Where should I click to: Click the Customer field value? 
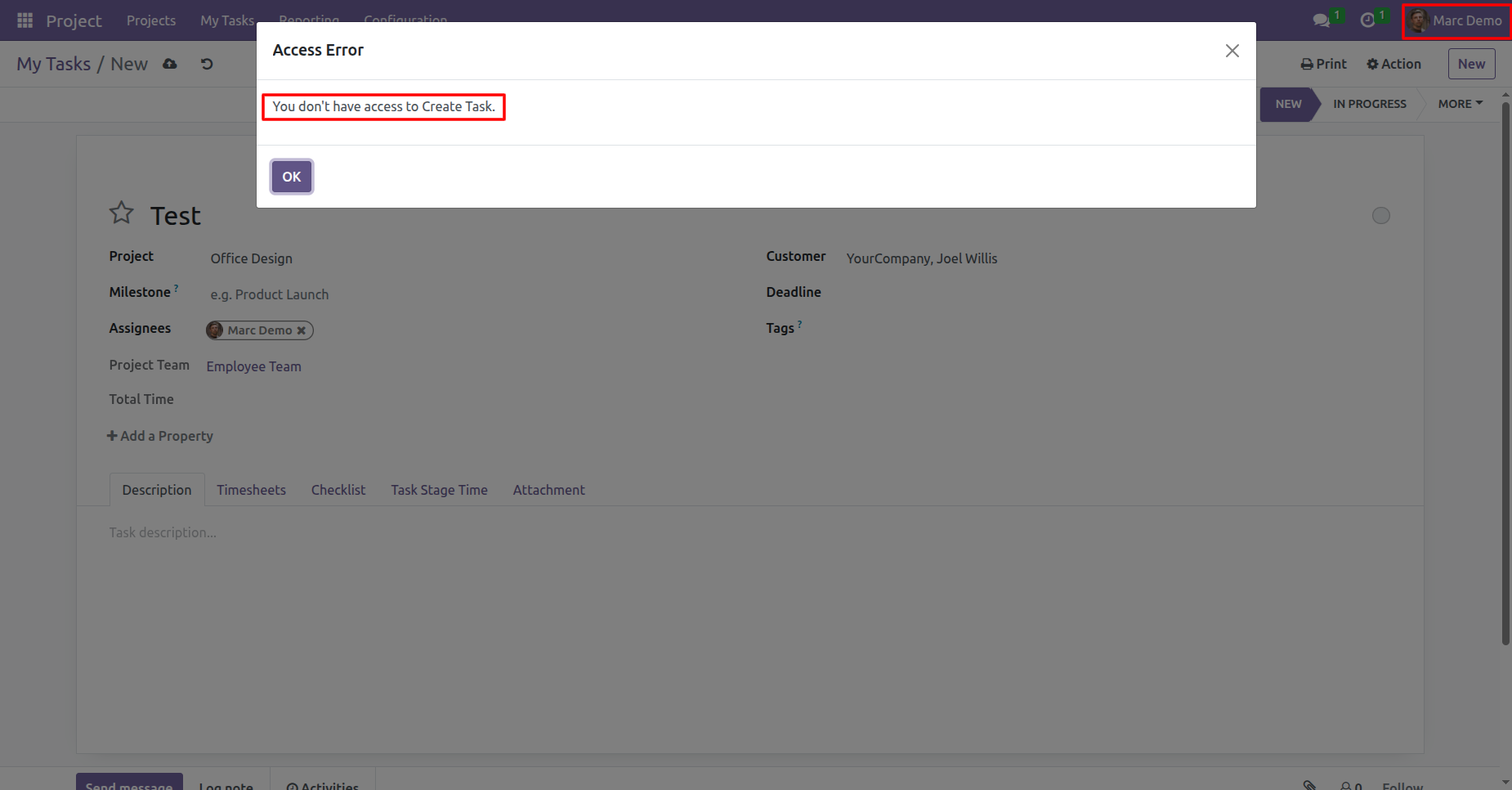pyautogui.click(x=922, y=258)
